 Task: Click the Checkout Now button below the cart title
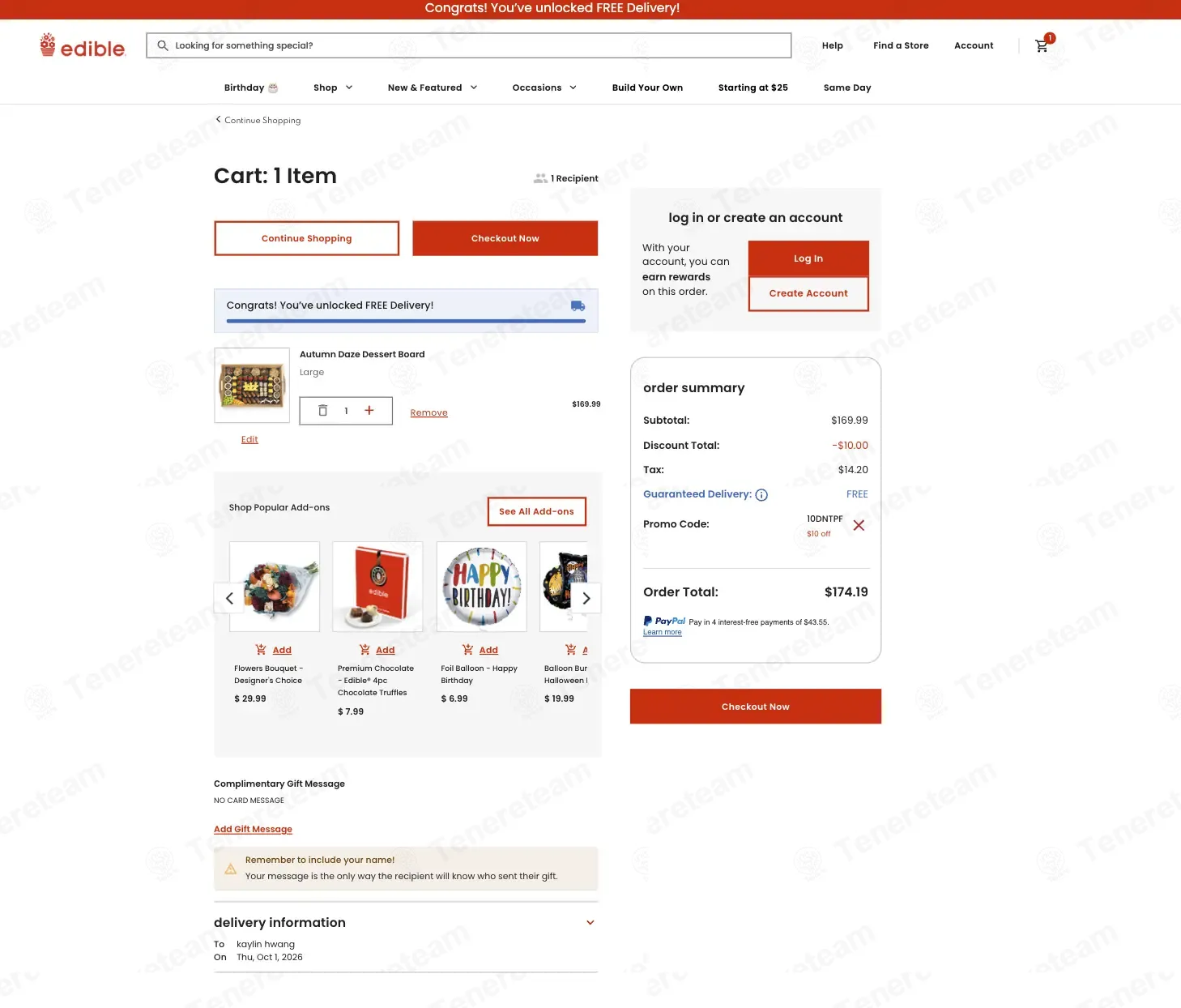click(x=505, y=238)
